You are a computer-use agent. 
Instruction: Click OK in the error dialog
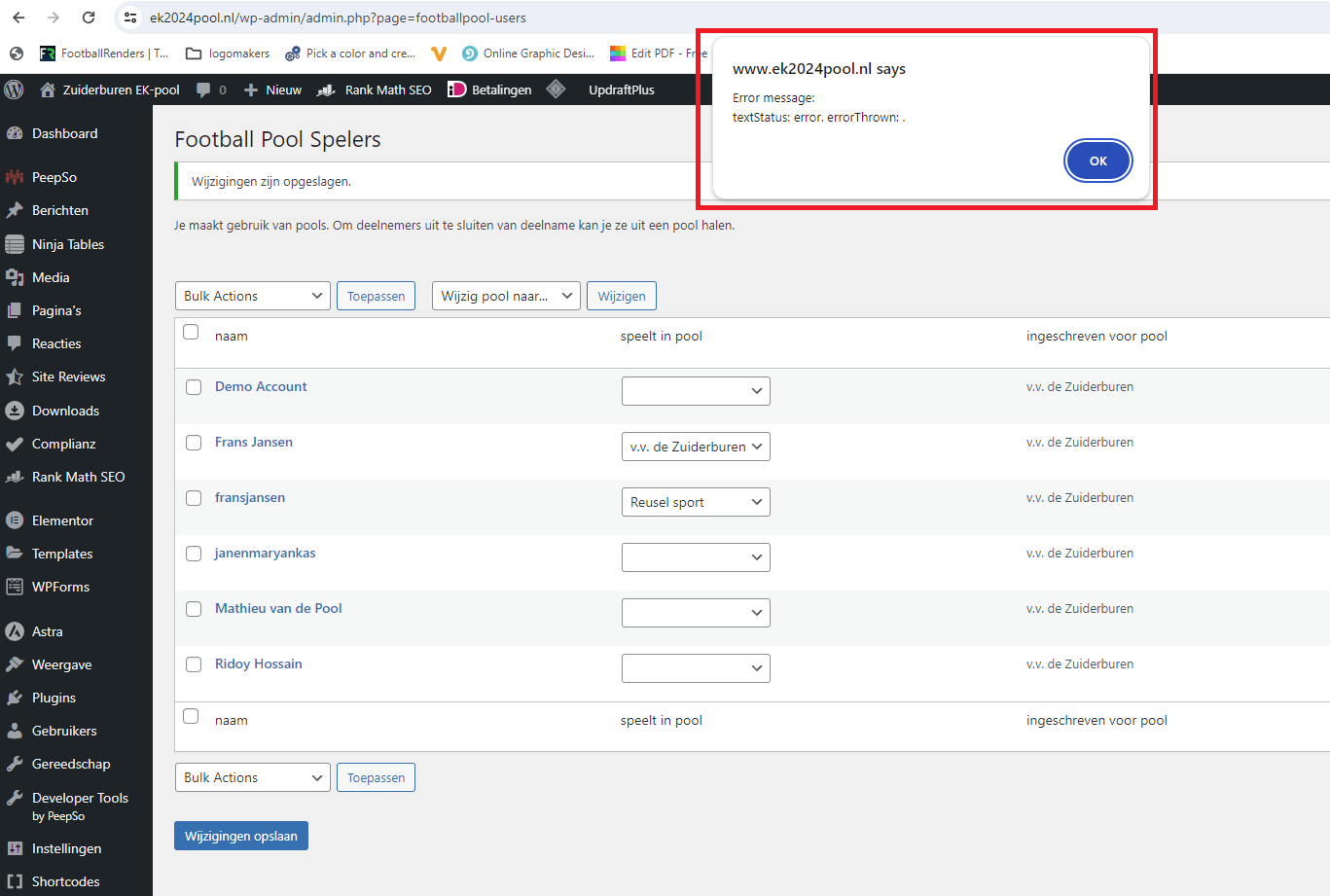[1098, 161]
